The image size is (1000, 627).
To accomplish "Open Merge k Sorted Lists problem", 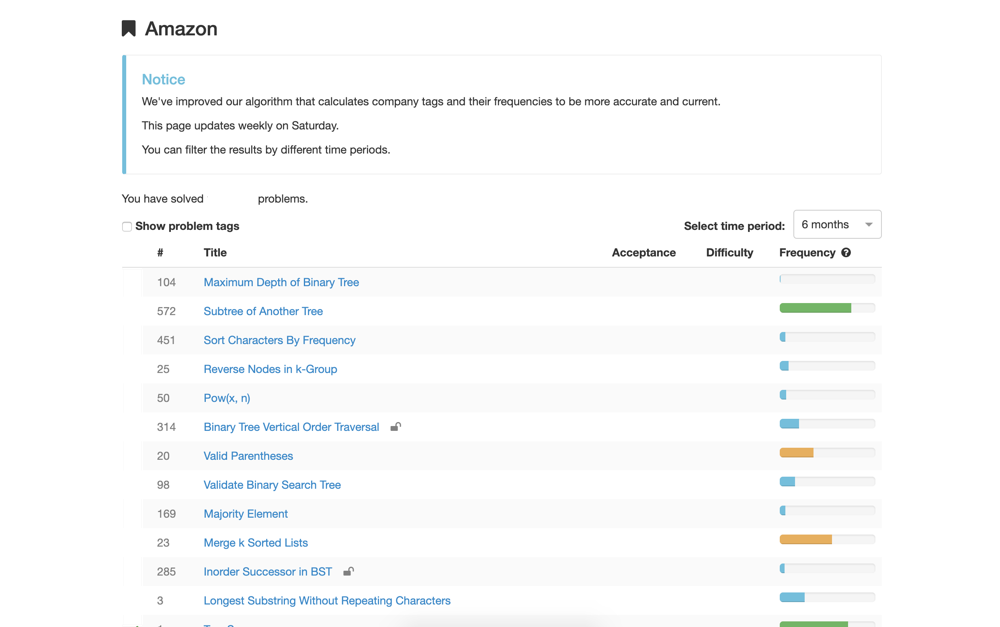I will point(255,543).
